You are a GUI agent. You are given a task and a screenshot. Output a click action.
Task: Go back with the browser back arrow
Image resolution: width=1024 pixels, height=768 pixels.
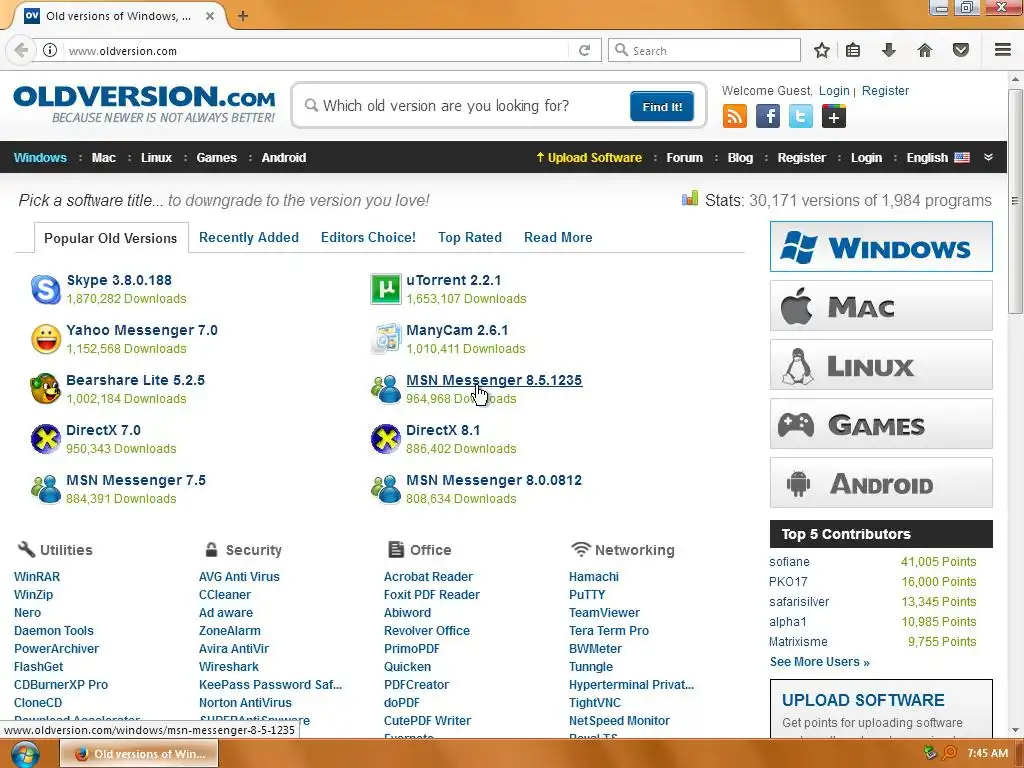pyautogui.click(x=21, y=50)
